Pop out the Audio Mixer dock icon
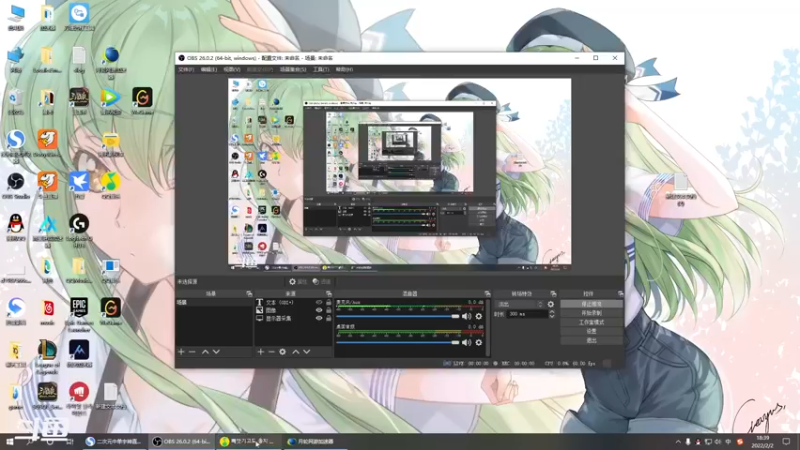800x450 pixels. [x=487, y=294]
